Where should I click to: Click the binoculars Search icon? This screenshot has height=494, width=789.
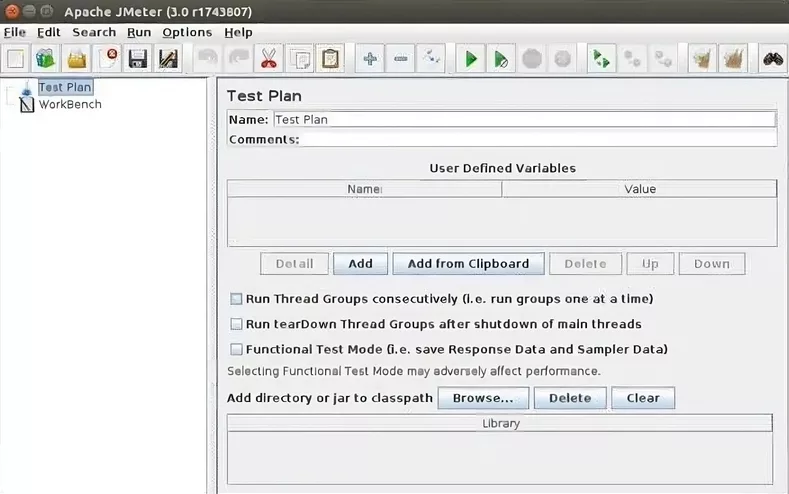(x=772, y=59)
